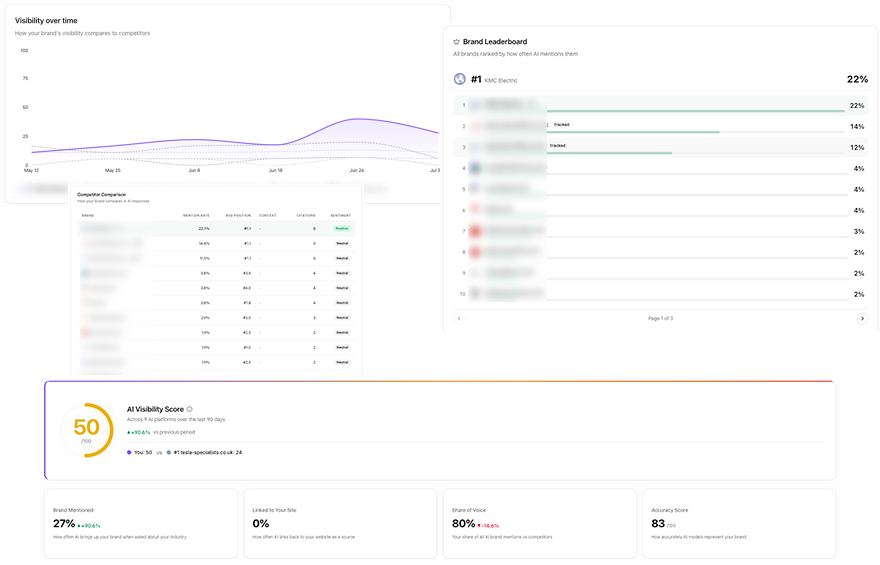The width and height of the screenshot is (880, 565).
Task: Open the Share of Voice 80% card
Action: (539, 523)
